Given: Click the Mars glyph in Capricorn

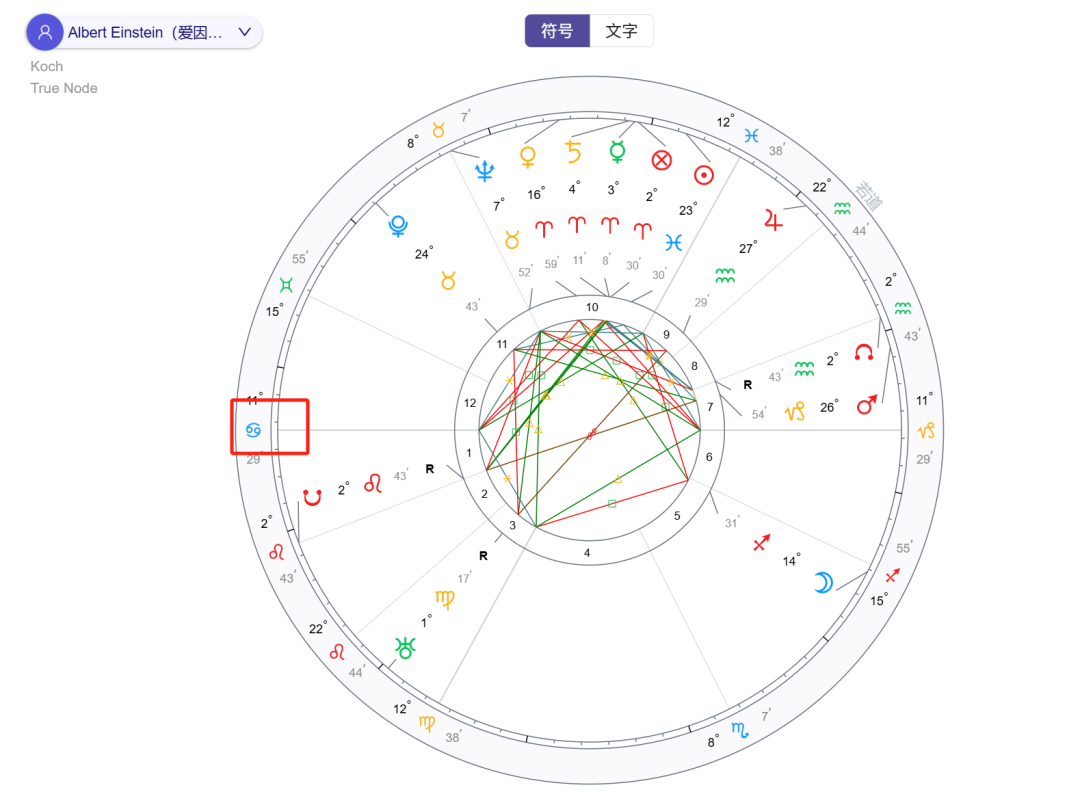Looking at the screenshot, I should pyautogui.click(x=865, y=405).
